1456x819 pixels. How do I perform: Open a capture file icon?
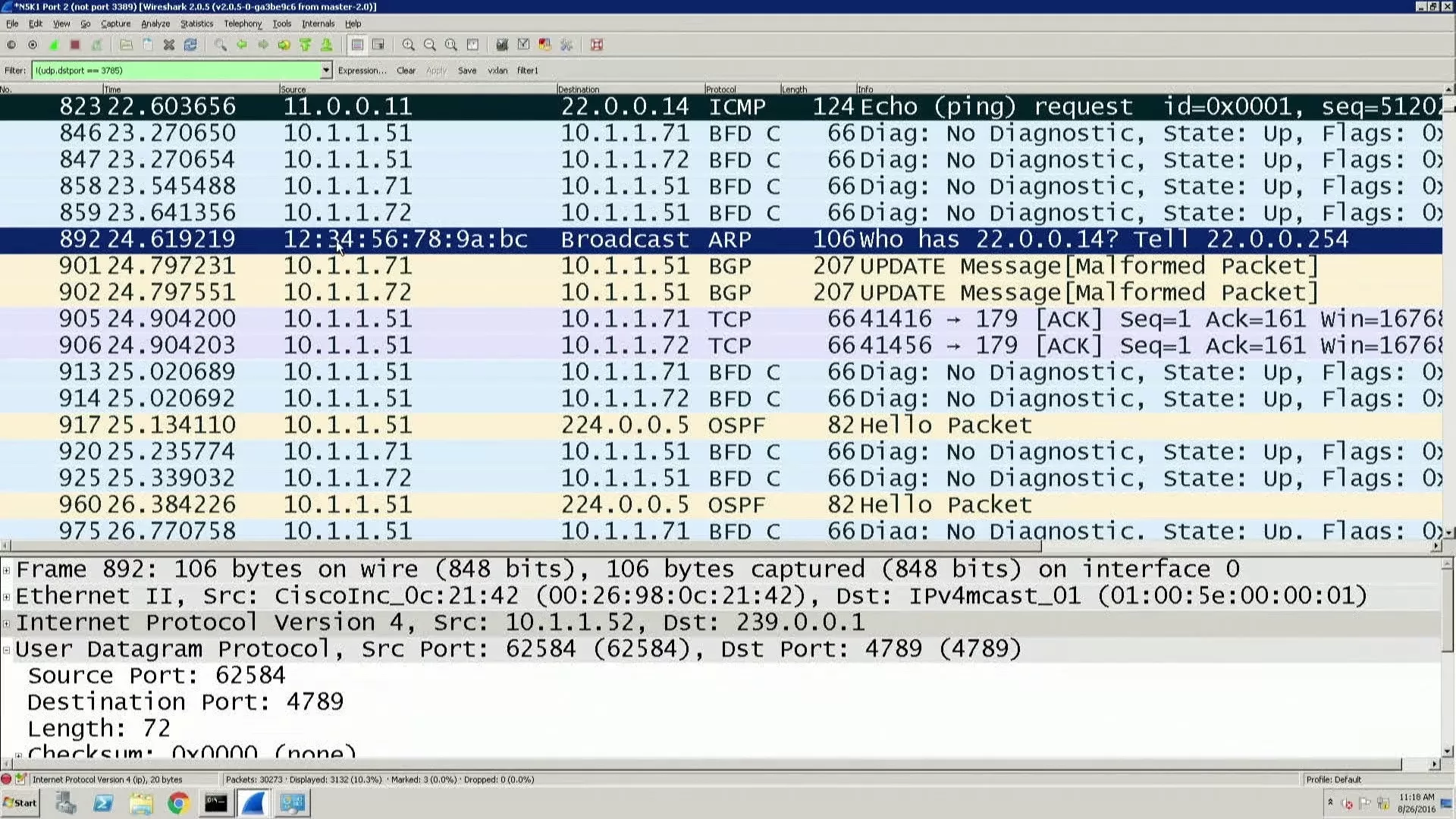(x=126, y=45)
